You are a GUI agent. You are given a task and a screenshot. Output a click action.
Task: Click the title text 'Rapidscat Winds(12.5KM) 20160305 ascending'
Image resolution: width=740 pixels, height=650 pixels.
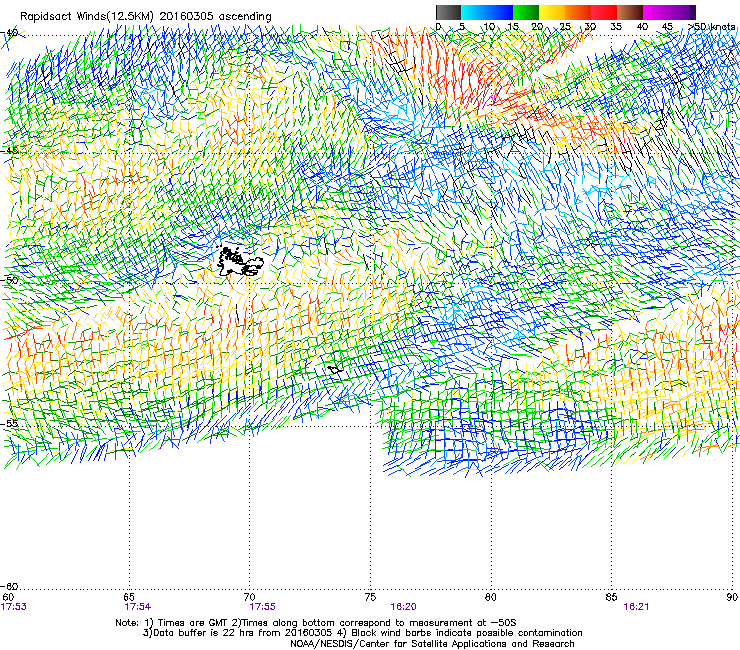[146, 17]
